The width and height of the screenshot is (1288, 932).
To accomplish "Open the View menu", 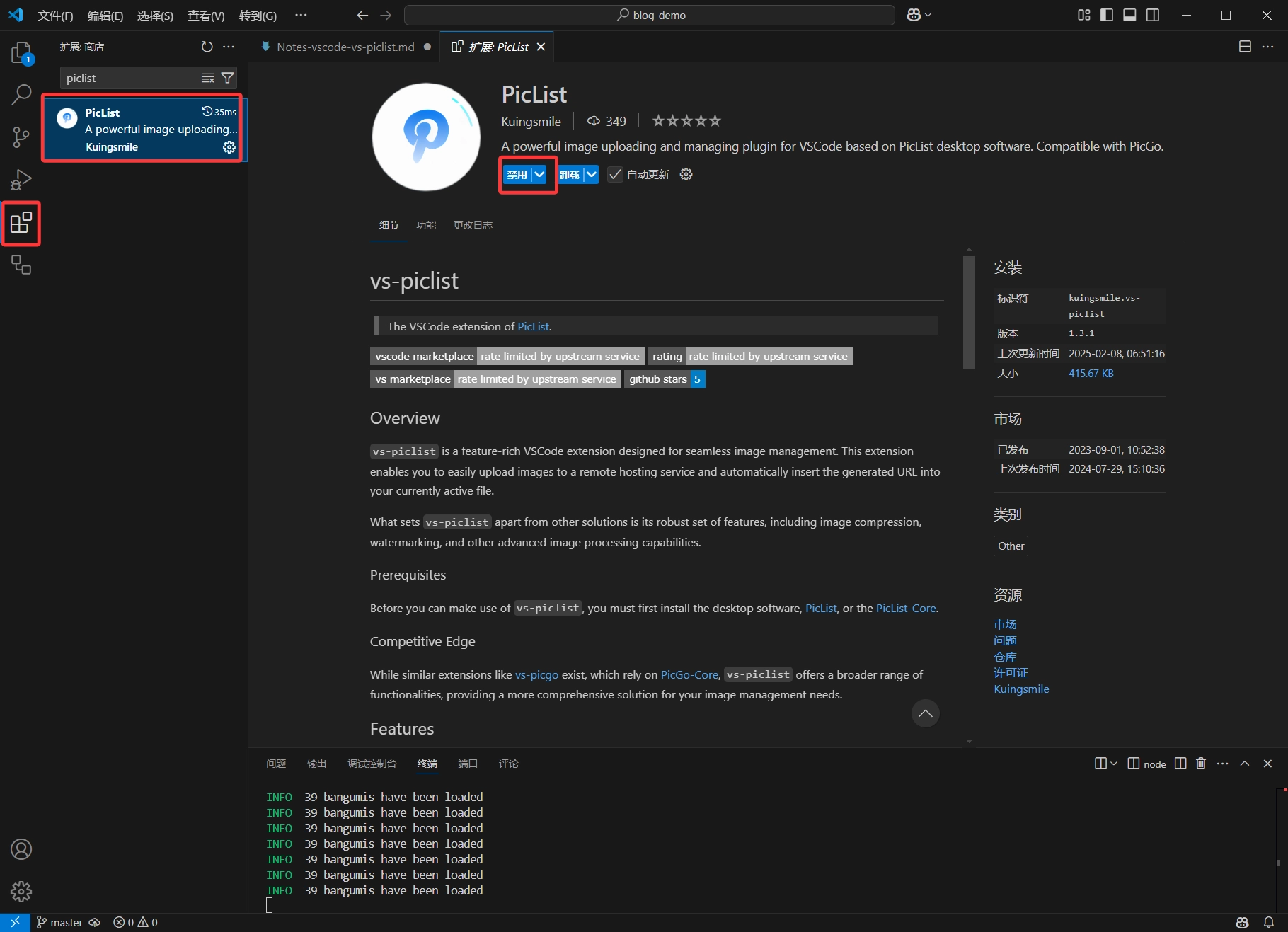I will pos(206,16).
